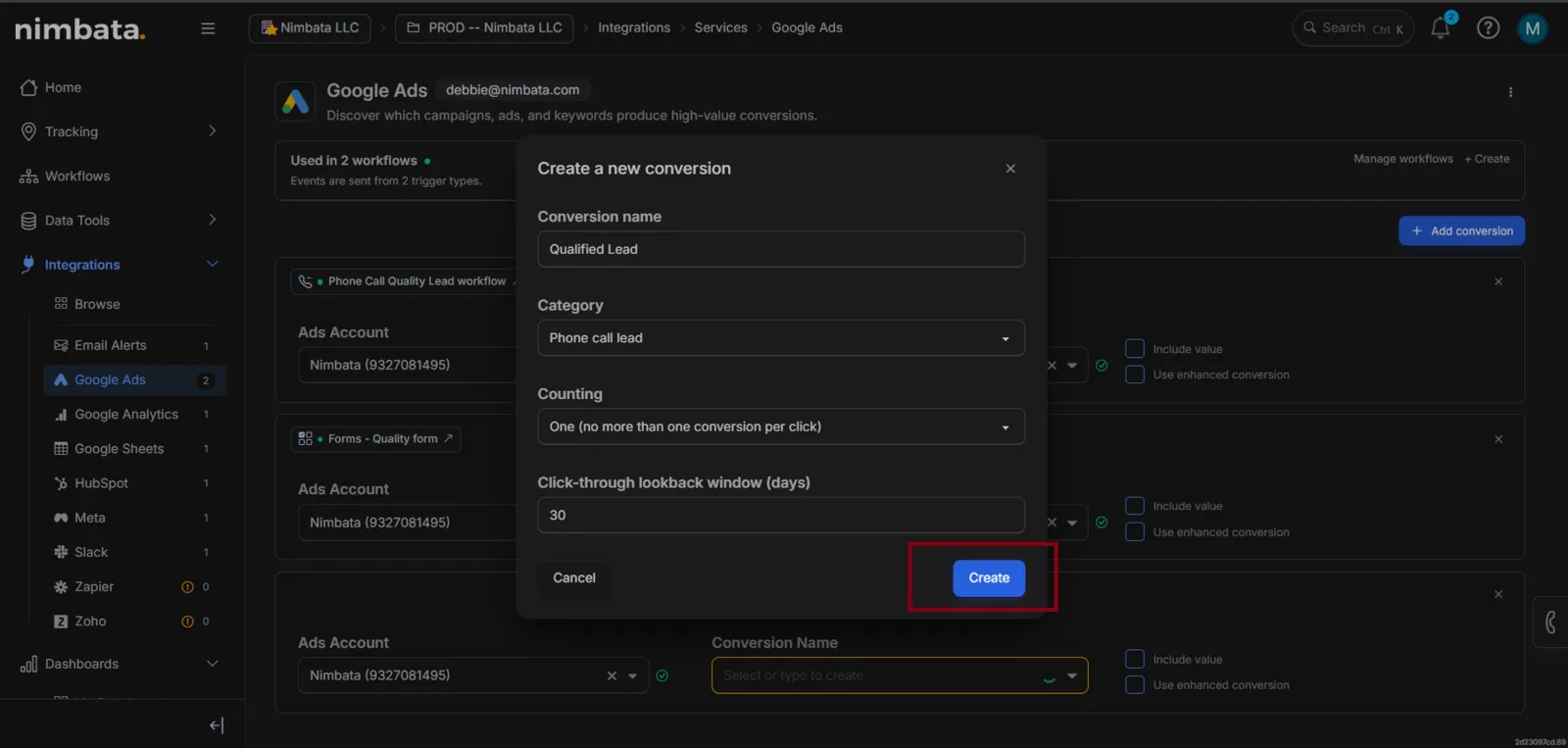
Task: Clear the bottom Ads Account selection
Action: (612, 675)
